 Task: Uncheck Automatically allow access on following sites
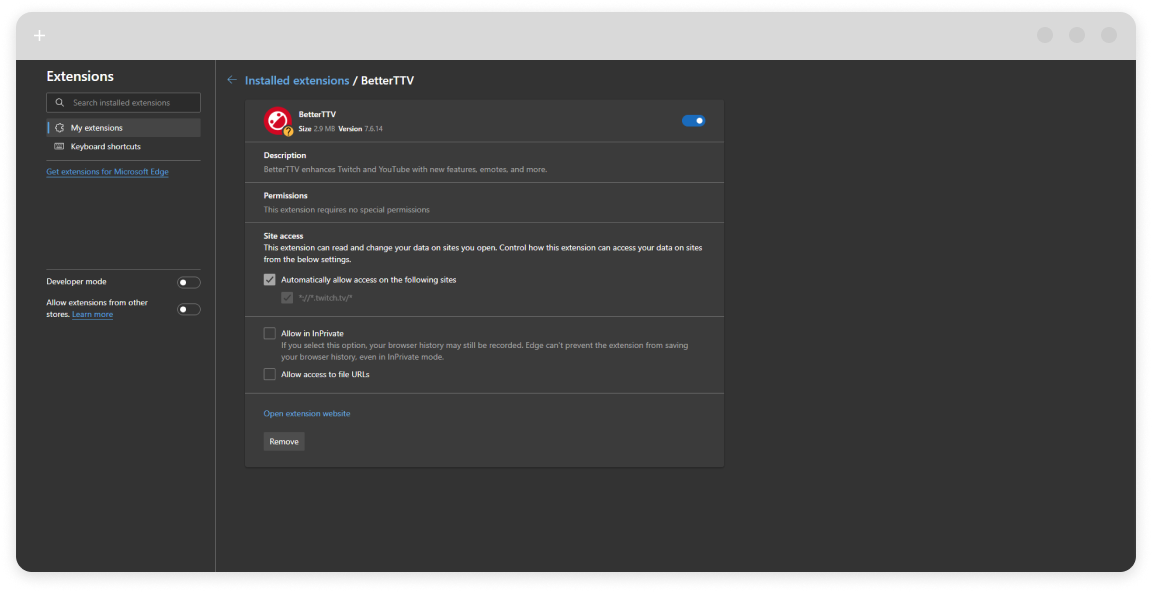point(270,280)
